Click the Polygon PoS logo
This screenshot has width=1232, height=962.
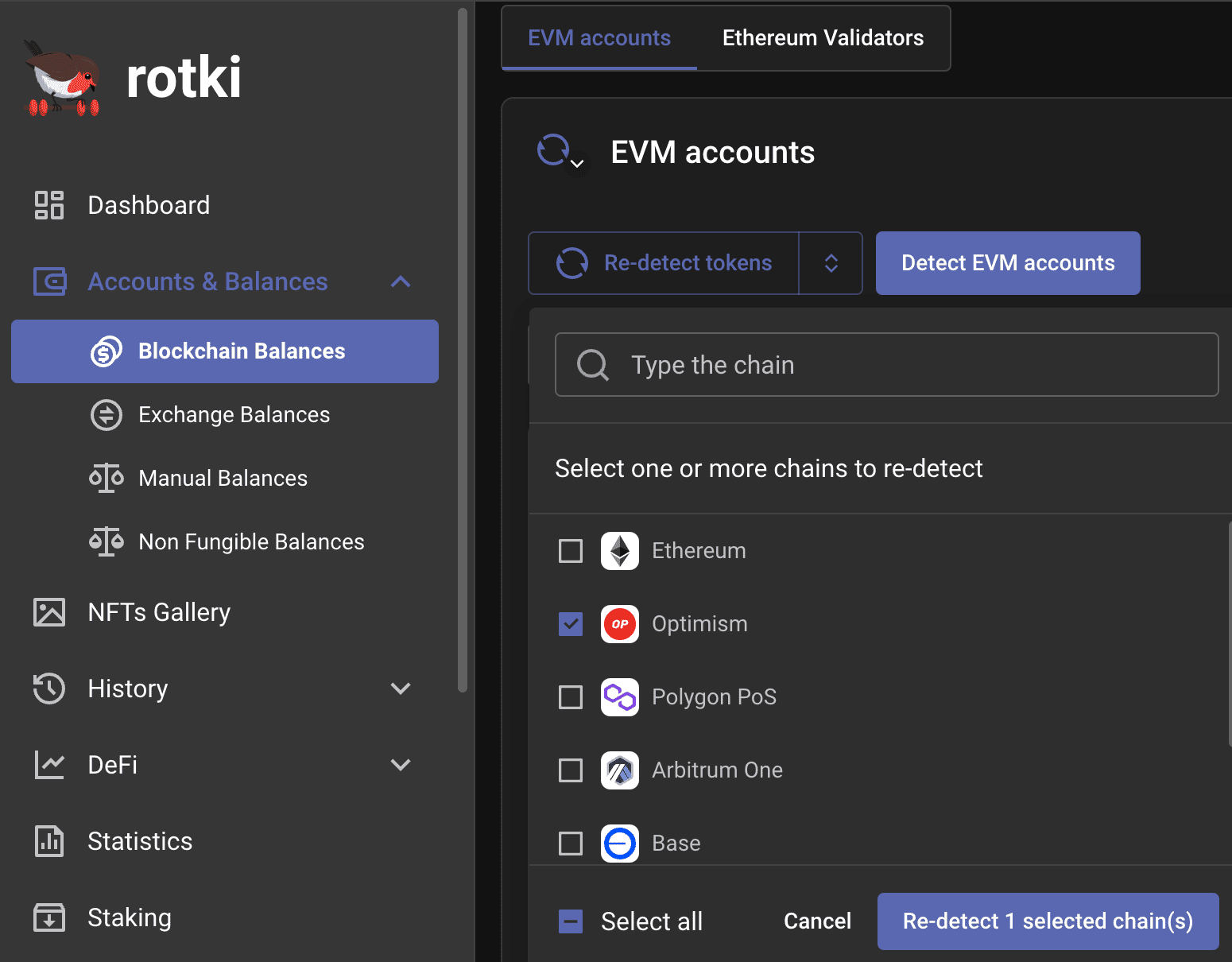[x=620, y=697]
